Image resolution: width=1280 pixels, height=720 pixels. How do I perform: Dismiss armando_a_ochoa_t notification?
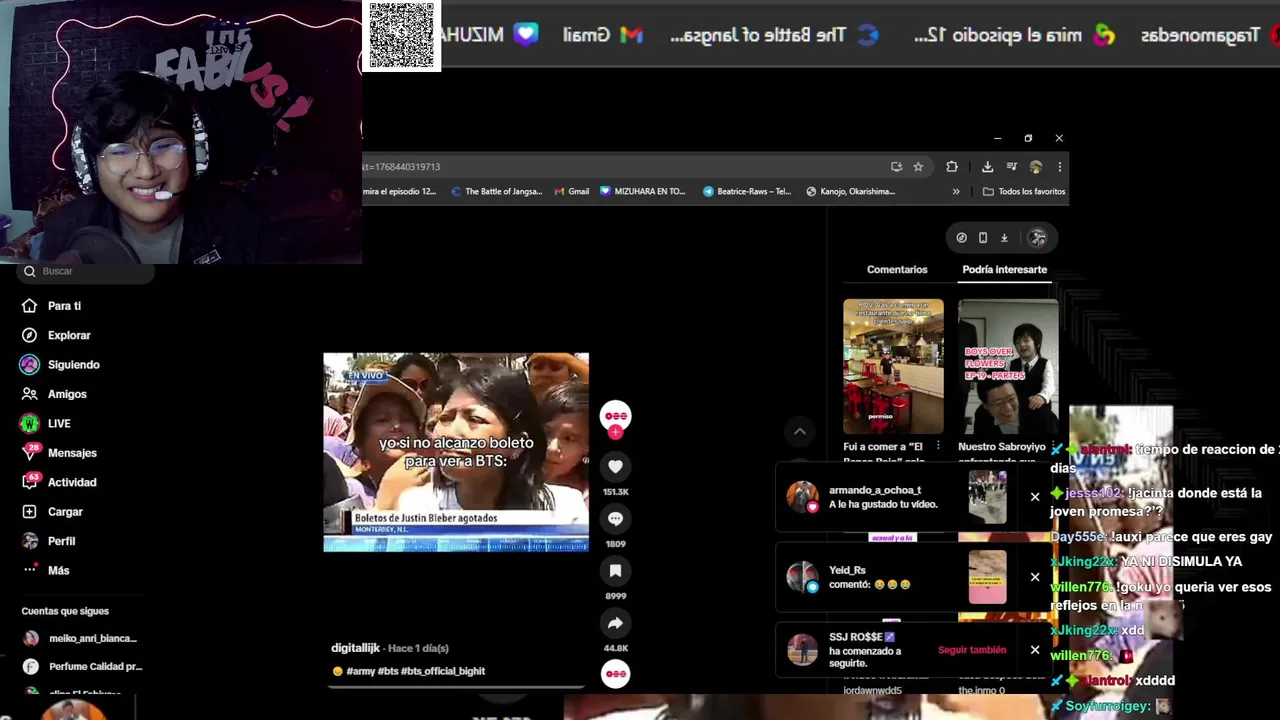[1035, 497]
